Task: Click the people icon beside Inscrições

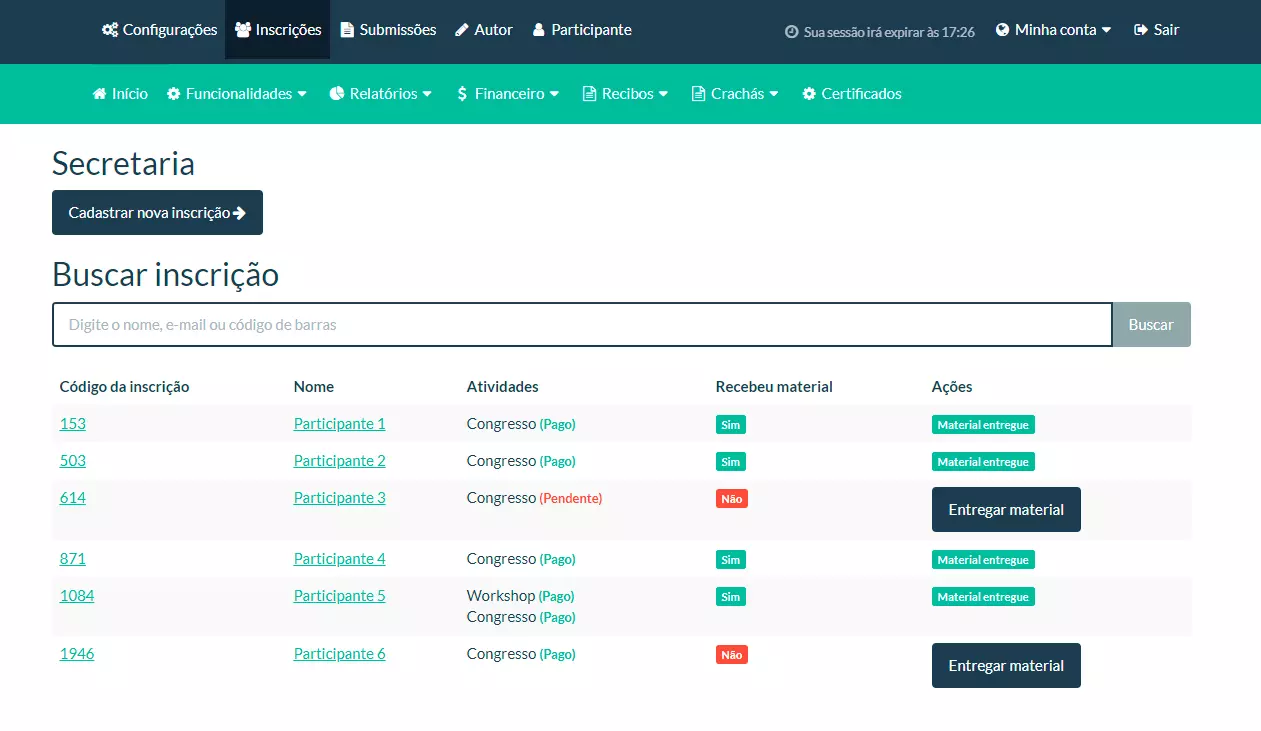Action: [x=243, y=30]
